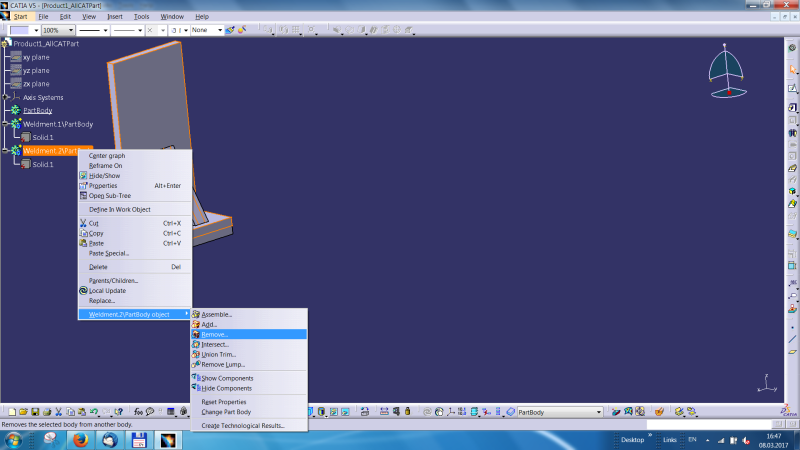This screenshot has height=450, width=800.
Task: Click the CATIA logo icon at bottom right
Action: click(x=788, y=411)
